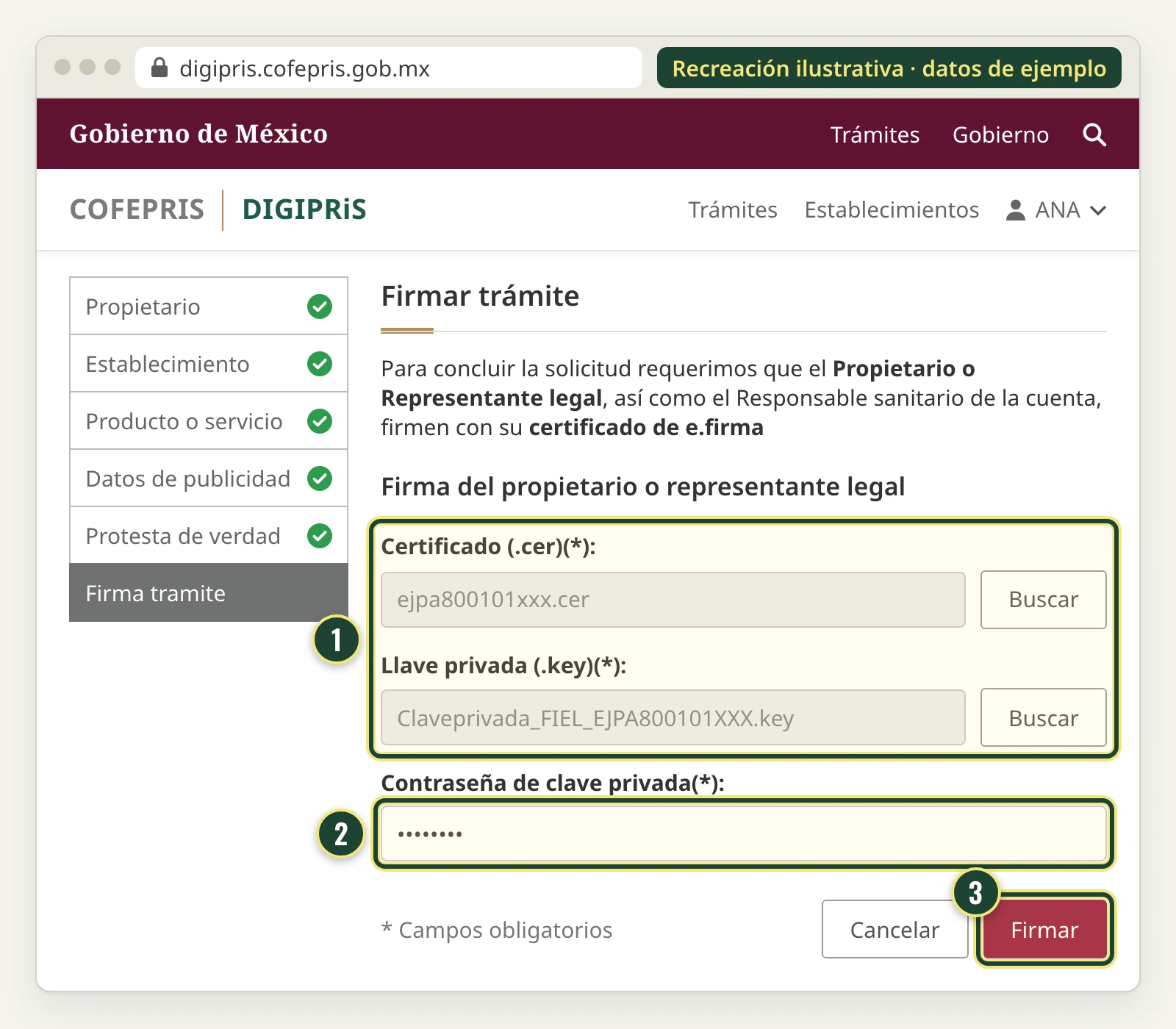The width and height of the screenshot is (1176, 1029).
Task: Open the Propietario step in sidebar
Action: 209,306
